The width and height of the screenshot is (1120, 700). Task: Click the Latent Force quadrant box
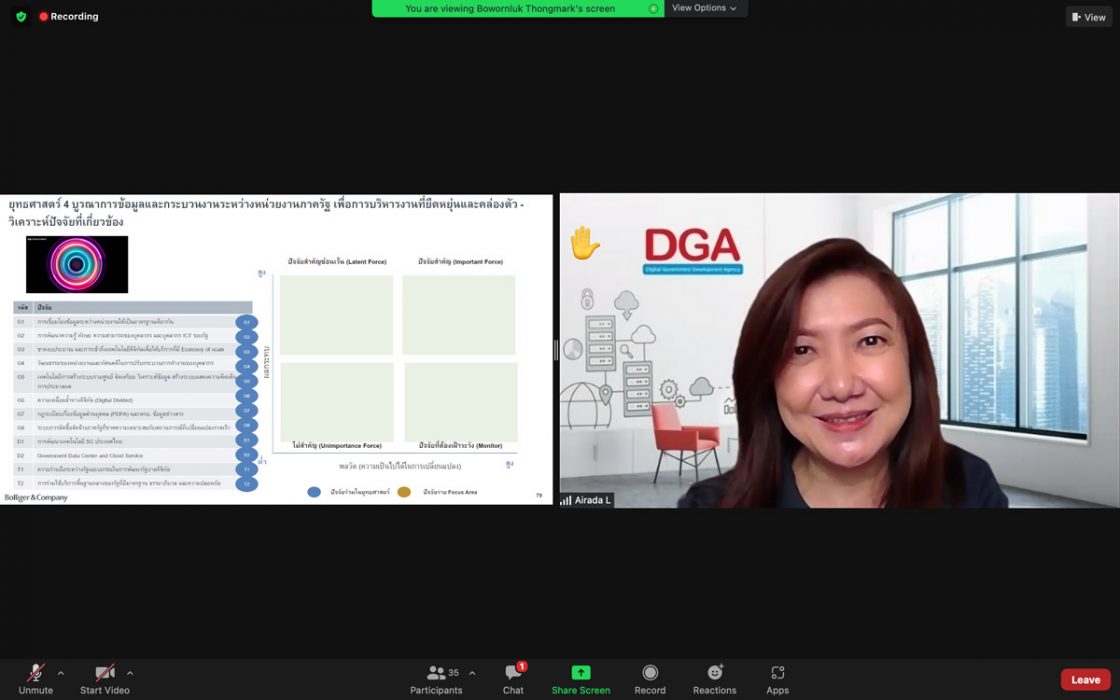[336, 315]
